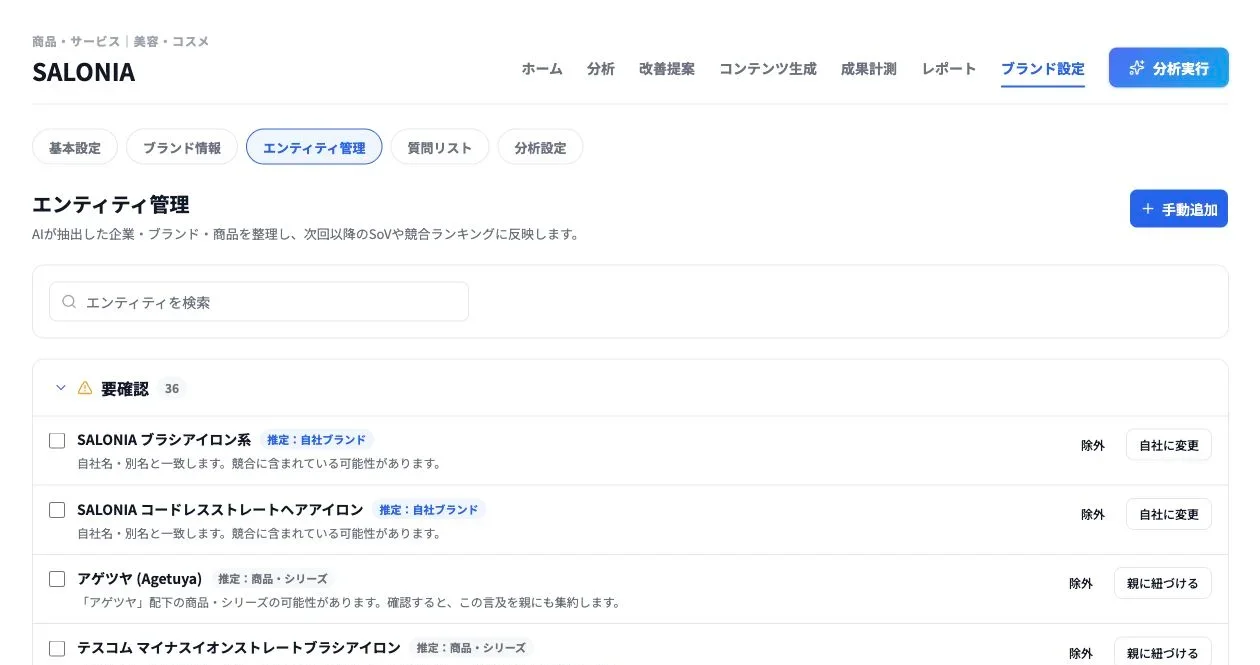Switch to the 分析設定 tab
Viewport: 1260px width, 665px height.
540,147
